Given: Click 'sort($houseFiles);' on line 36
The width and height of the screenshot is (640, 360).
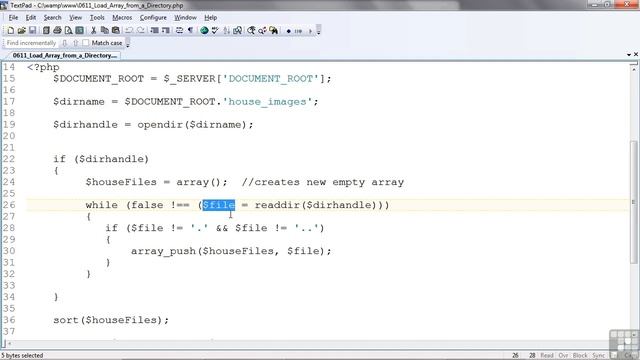Looking at the screenshot, I should [111, 320].
